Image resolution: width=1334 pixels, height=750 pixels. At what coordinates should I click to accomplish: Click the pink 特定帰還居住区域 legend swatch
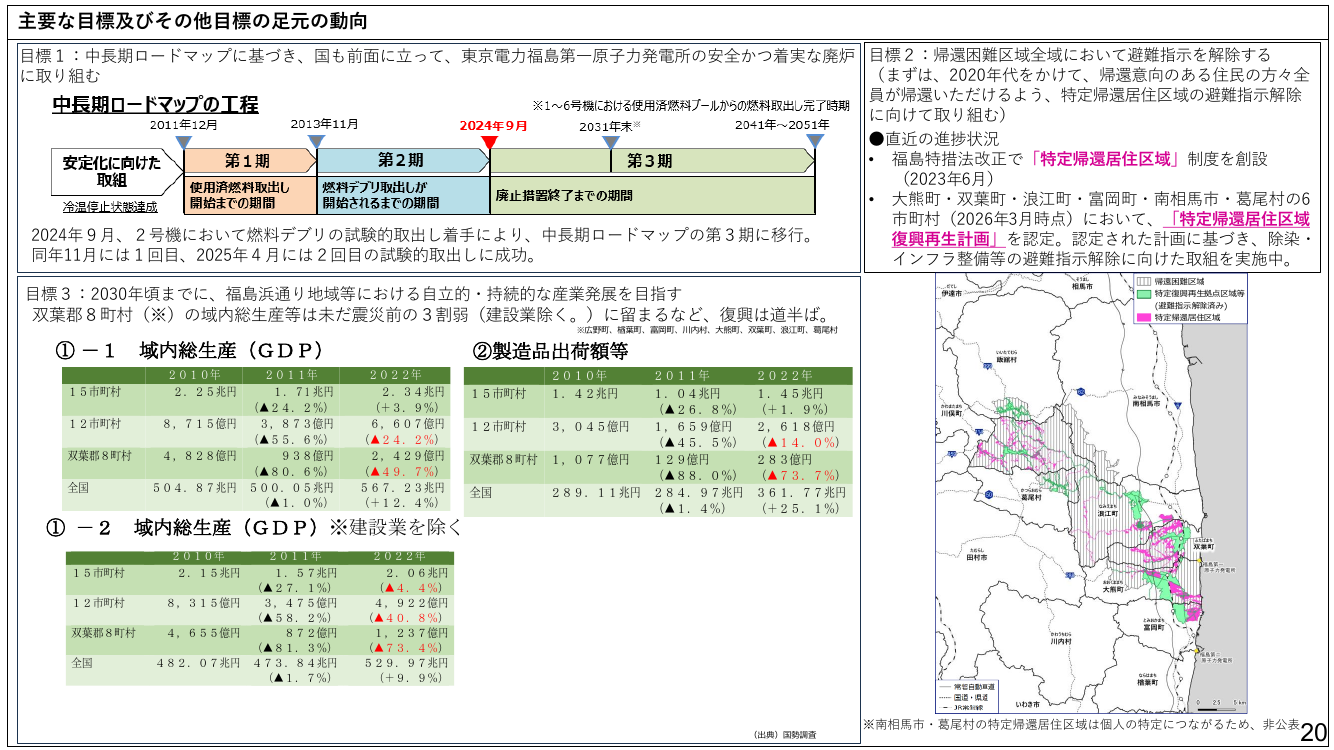[x=1143, y=316]
